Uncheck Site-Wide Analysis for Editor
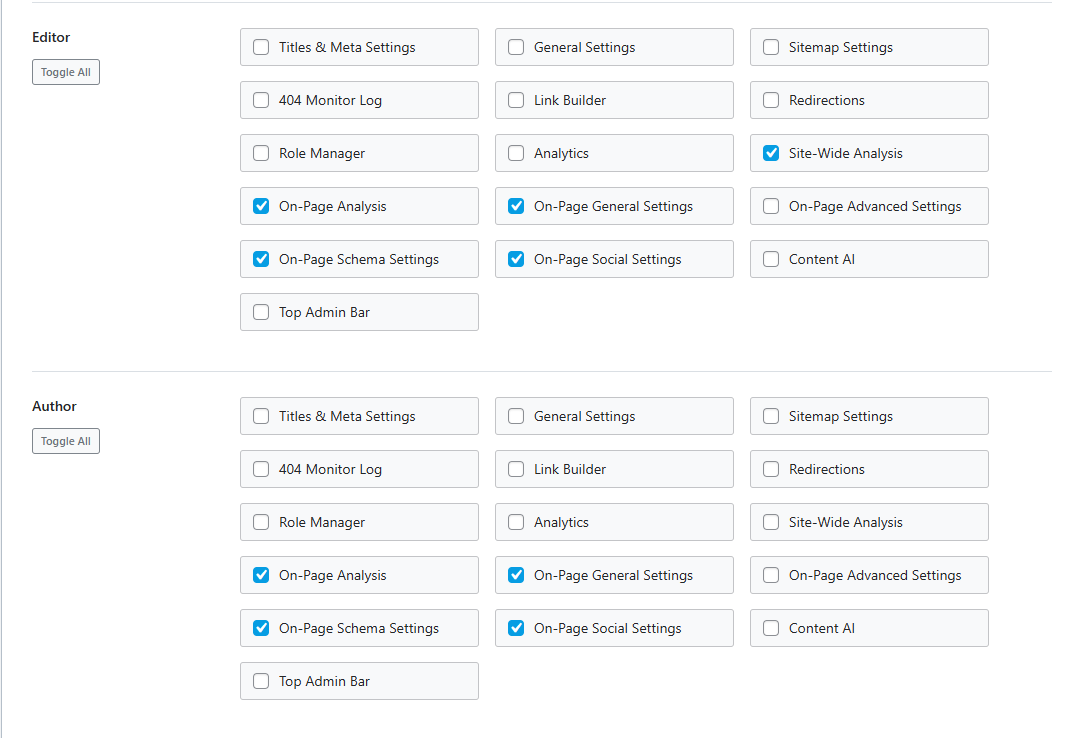 tap(771, 153)
